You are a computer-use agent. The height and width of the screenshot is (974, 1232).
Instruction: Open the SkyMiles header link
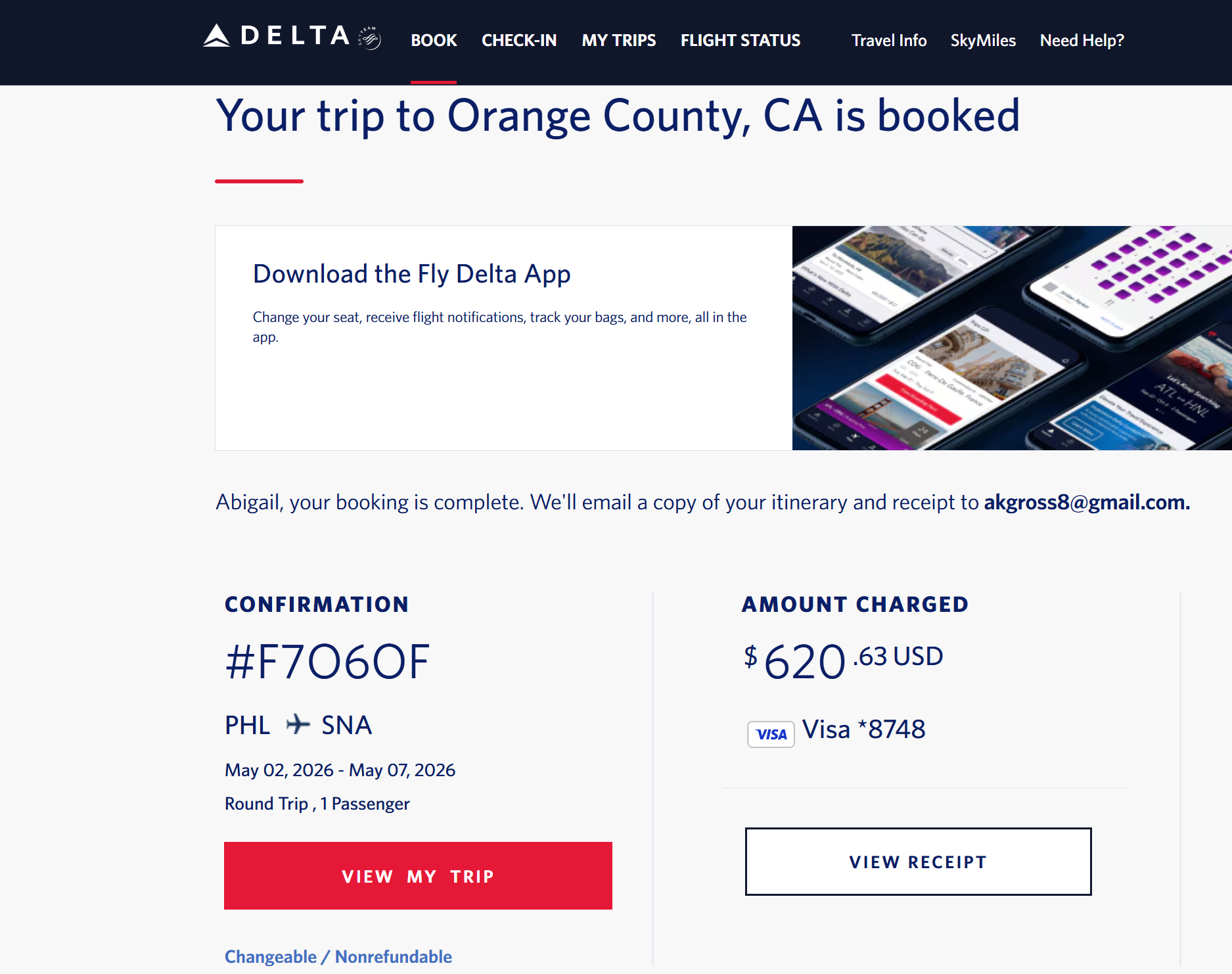982,41
